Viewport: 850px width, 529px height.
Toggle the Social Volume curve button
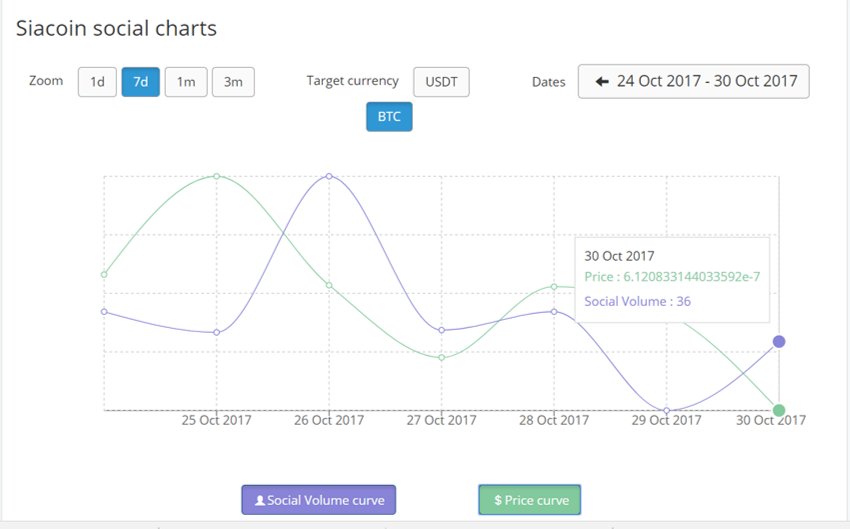coord(319,500)
